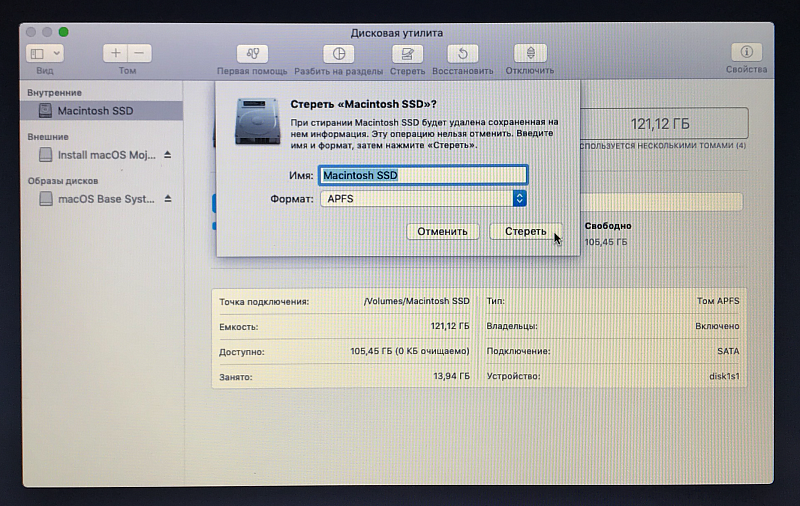Click the Внешние sidebar section header

point(47,137)
